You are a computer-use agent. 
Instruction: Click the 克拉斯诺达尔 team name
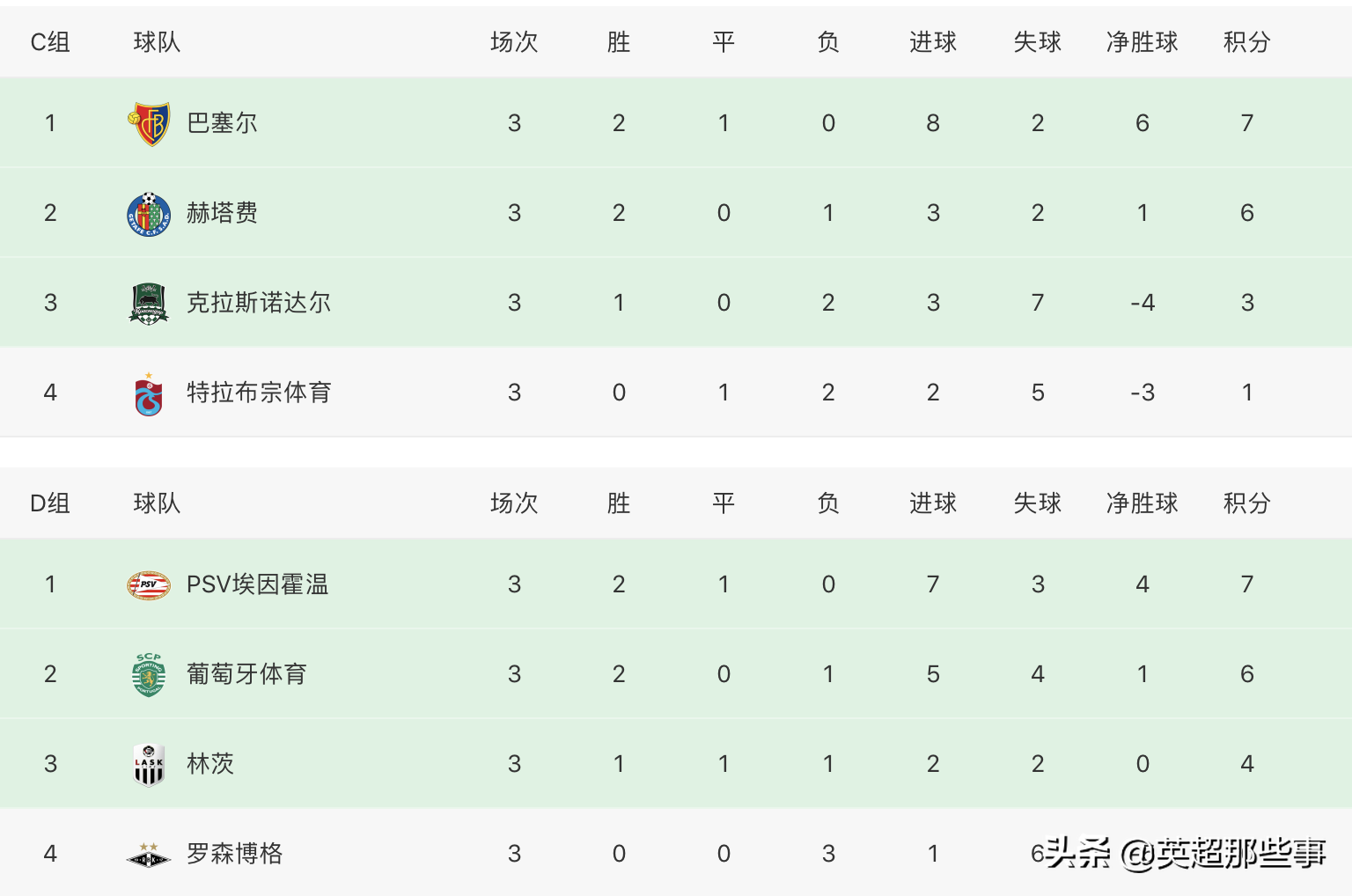259,303
